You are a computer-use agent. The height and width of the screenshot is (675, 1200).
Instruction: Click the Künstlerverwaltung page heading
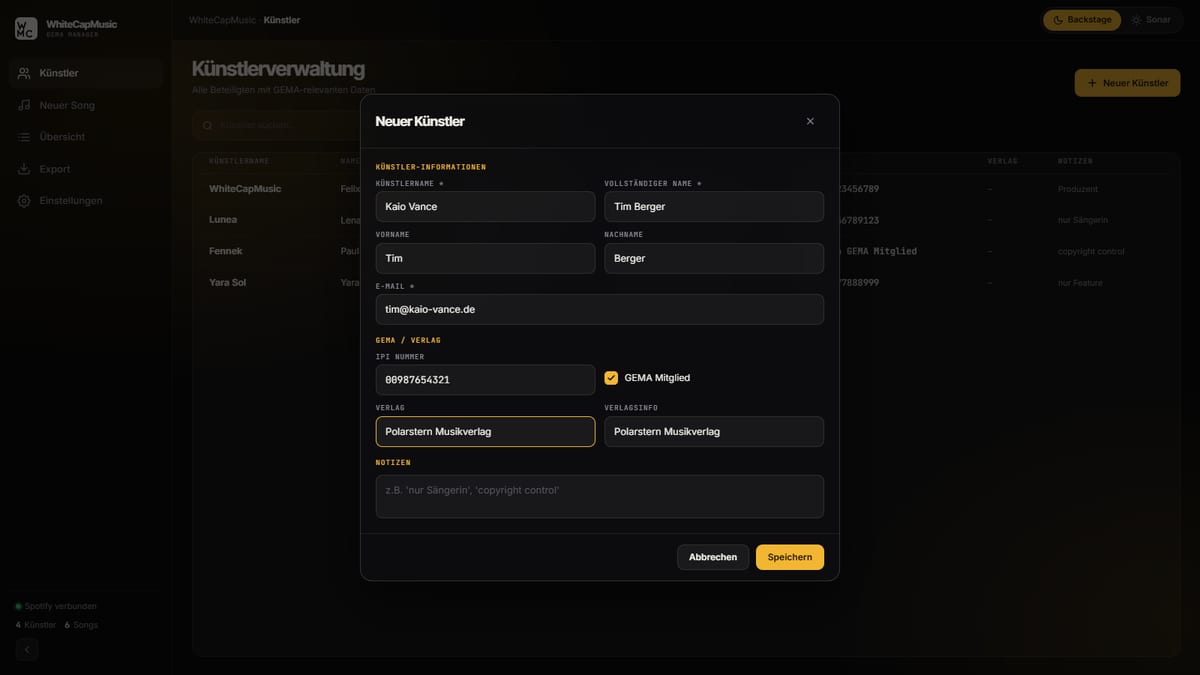pyautogui.click(x=278, y=69)
